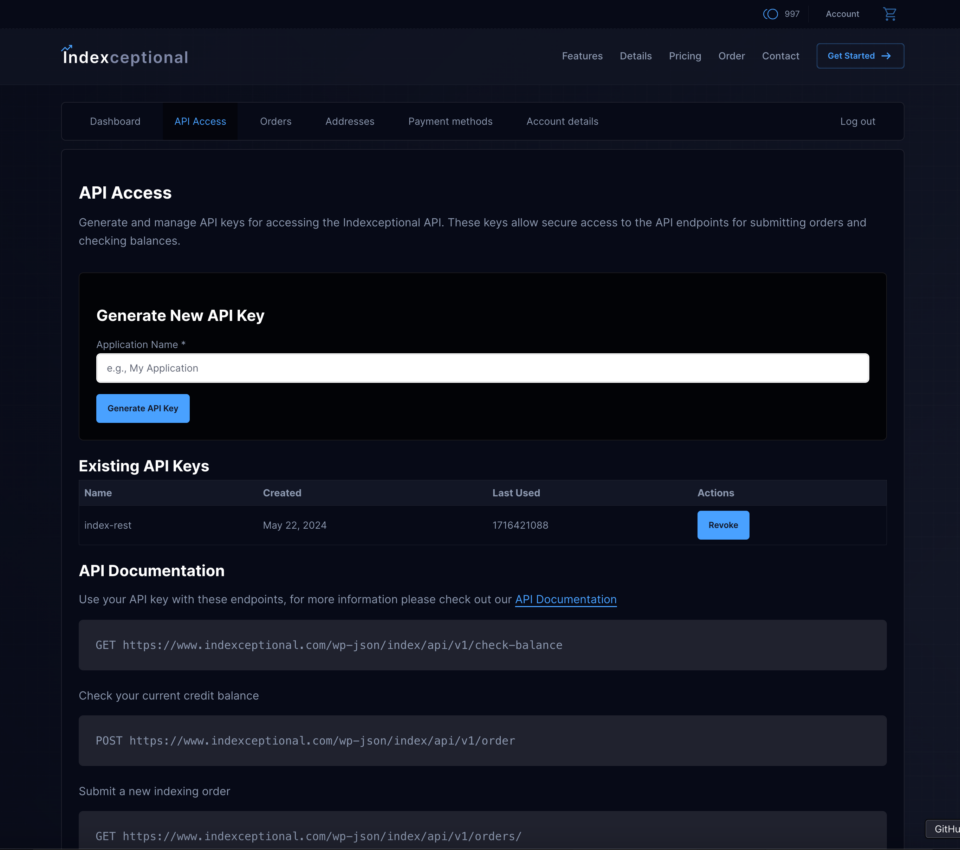Open the Details nav item
The width and height of the screenshot is (960, 850).
pos(636,56)
